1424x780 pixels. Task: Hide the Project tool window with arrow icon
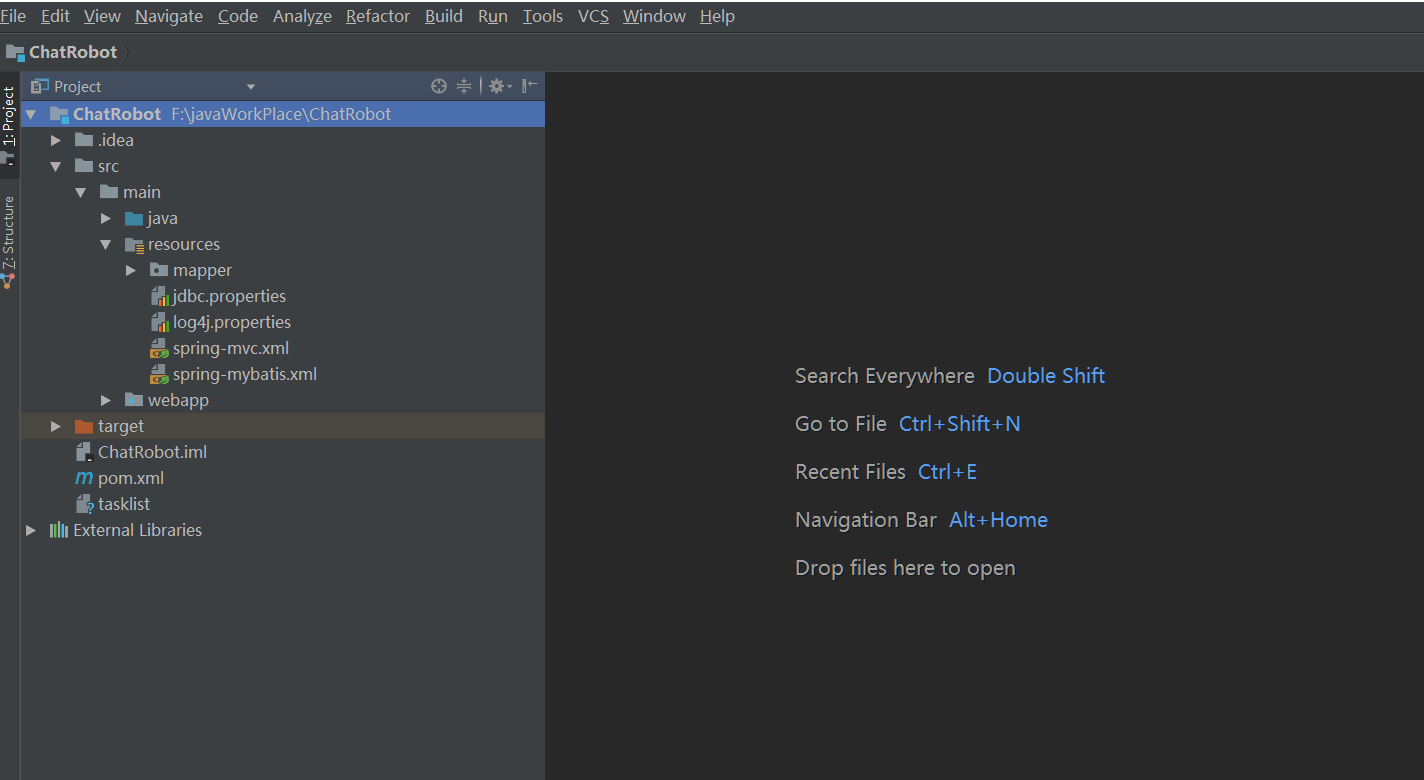(530, 86)
